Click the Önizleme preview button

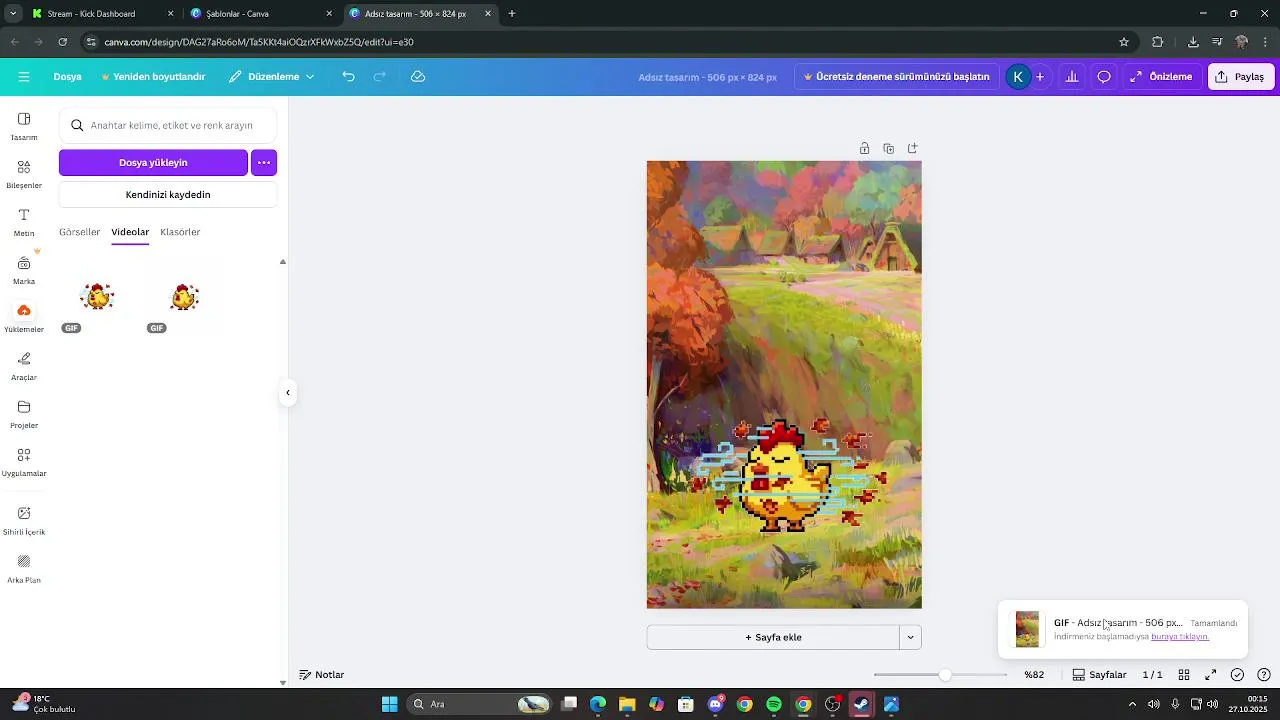tap(1162, 77)
